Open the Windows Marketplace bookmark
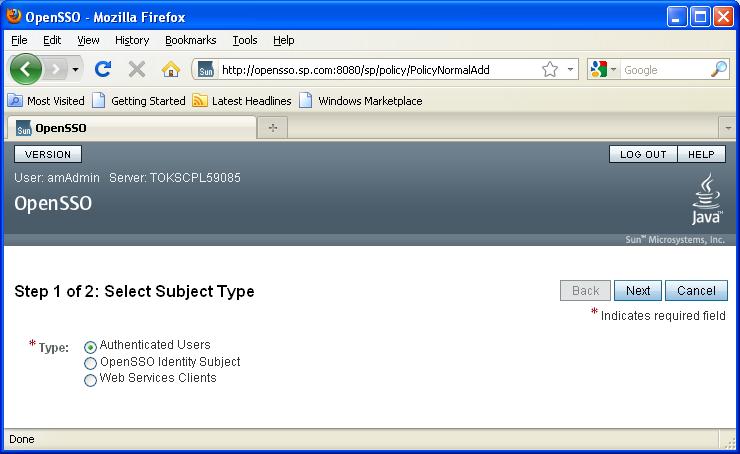Screen dimensions: 740x454 [361, 101]
